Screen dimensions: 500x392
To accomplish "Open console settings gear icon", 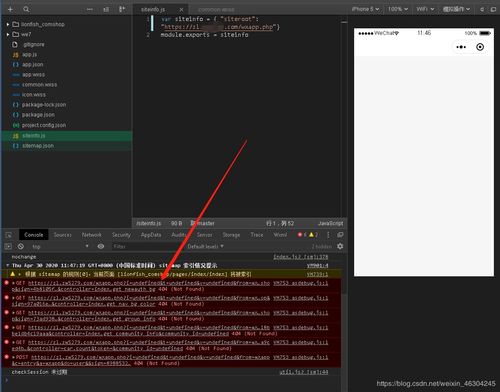I will point(340,246).
